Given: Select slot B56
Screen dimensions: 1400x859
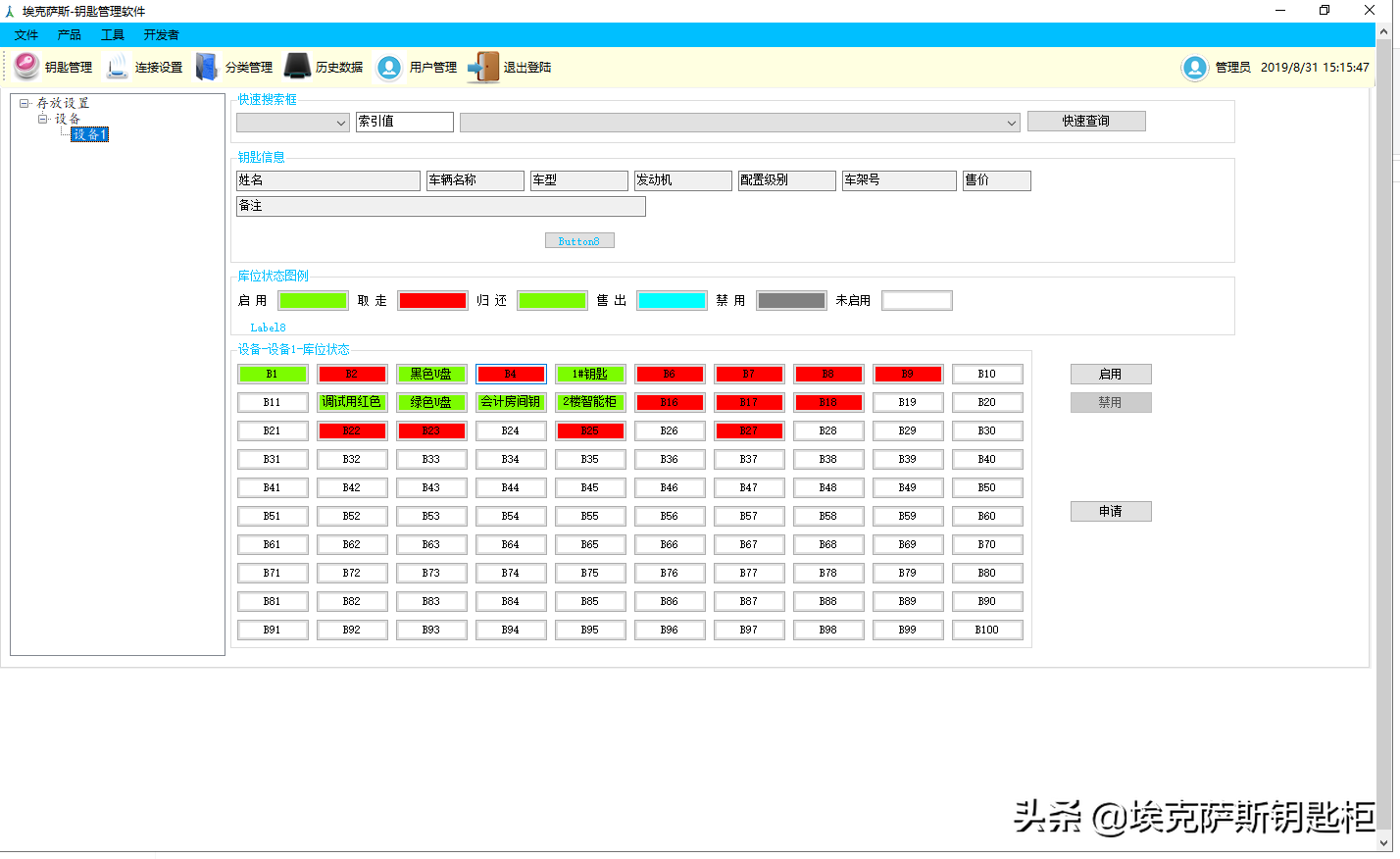Looking at the screenshot, I should coord(670,516).
